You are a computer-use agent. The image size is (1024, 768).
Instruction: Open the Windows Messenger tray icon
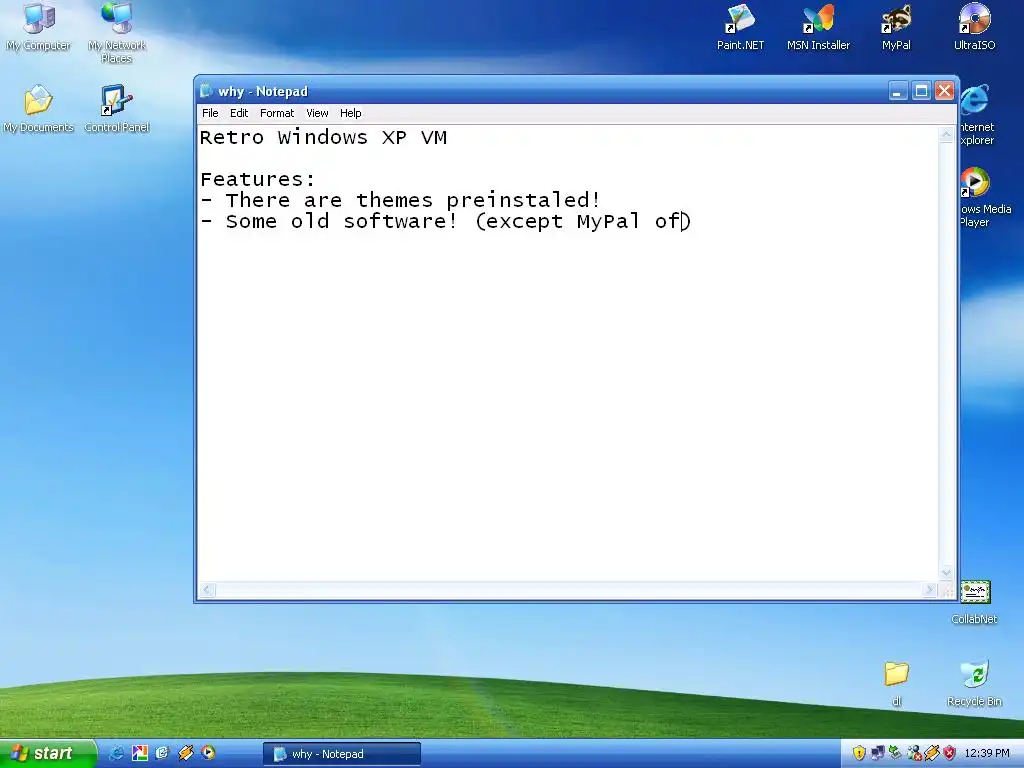coord(914,754)
